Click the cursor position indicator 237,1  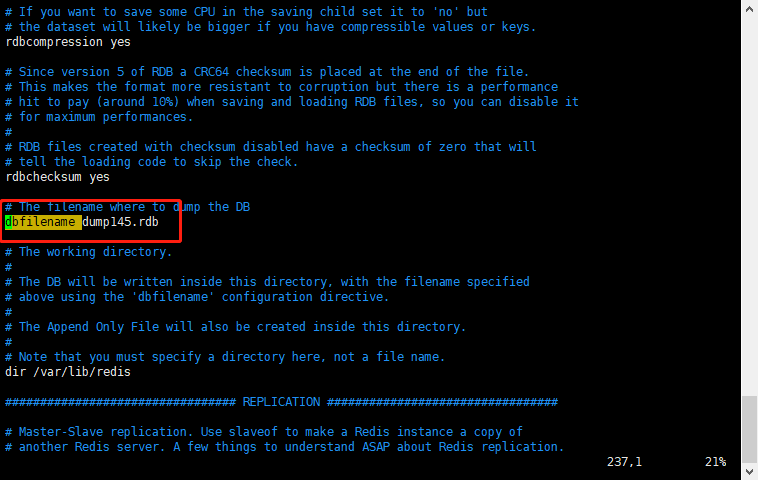[x=624, y=462]
